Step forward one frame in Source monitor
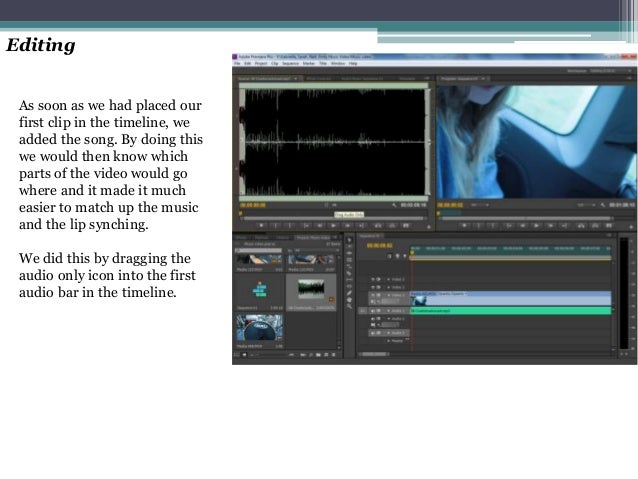638x479 pixels. [347, 225]
